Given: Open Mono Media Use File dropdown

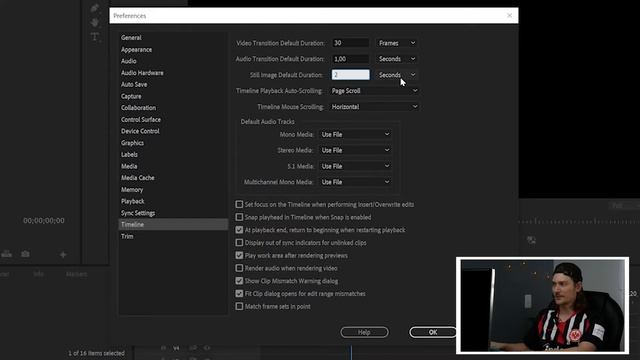Looking at the screenshot, I should pyautogui.click(x=355, y=134).
